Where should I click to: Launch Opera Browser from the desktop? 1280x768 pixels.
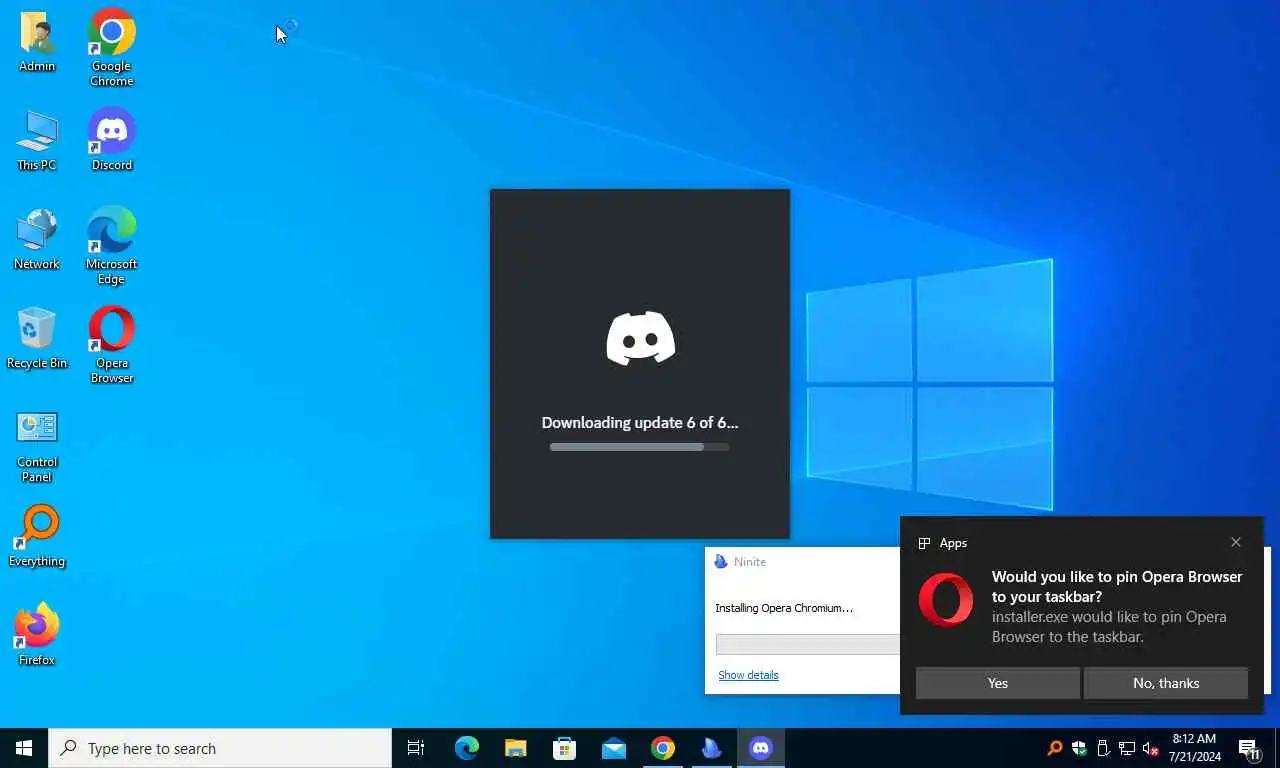(x=112, y=345)
